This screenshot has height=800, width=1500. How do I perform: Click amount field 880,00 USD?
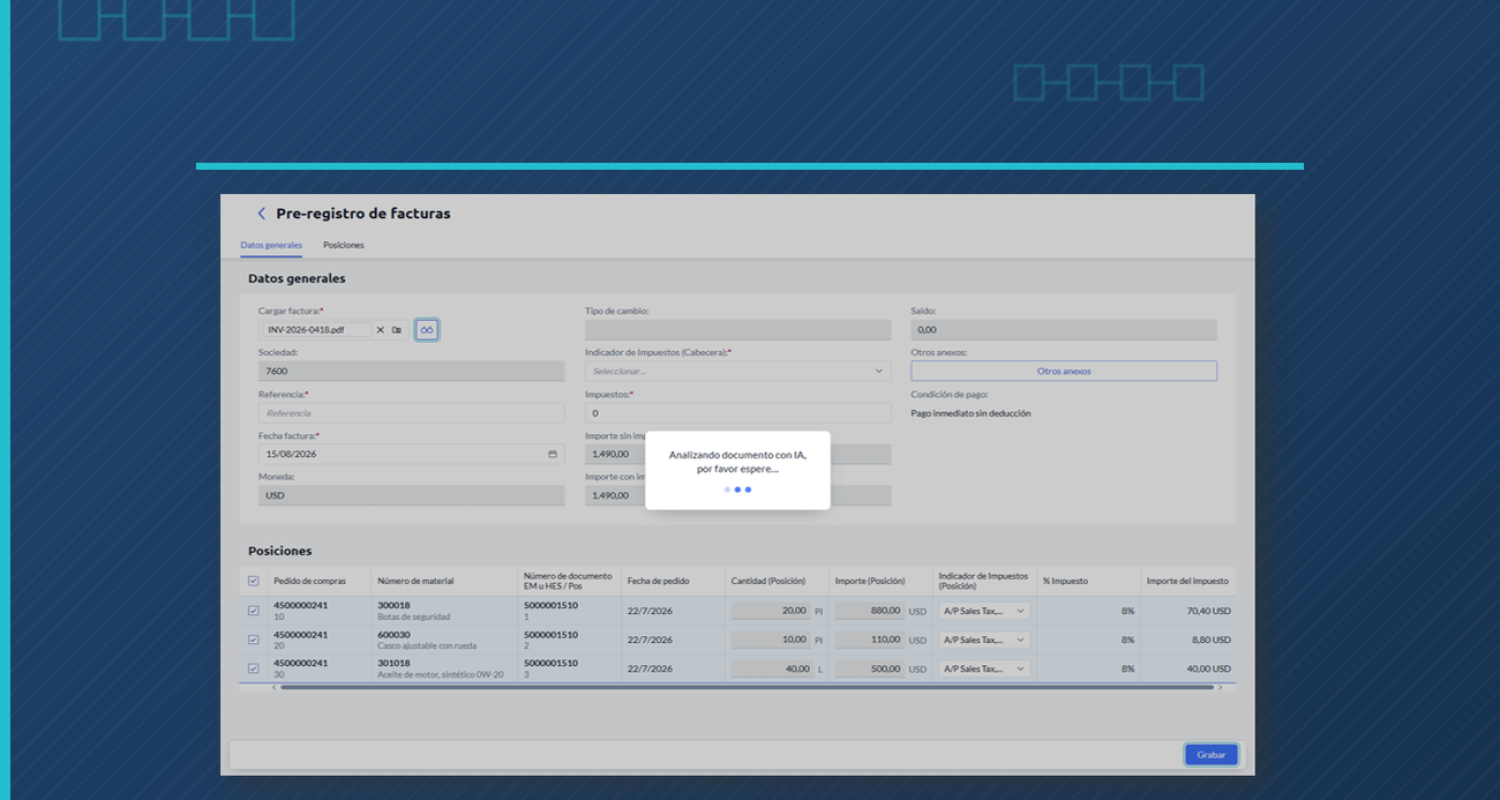tap(870, 611)
